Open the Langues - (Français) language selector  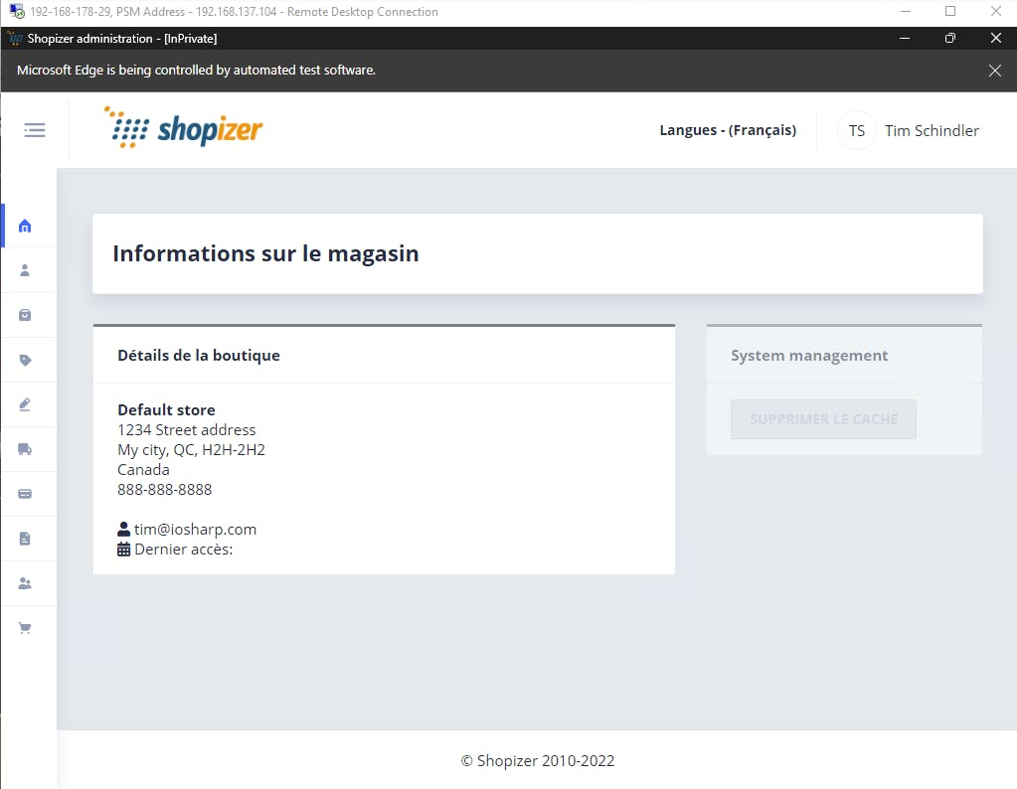(x=728, y=130)
